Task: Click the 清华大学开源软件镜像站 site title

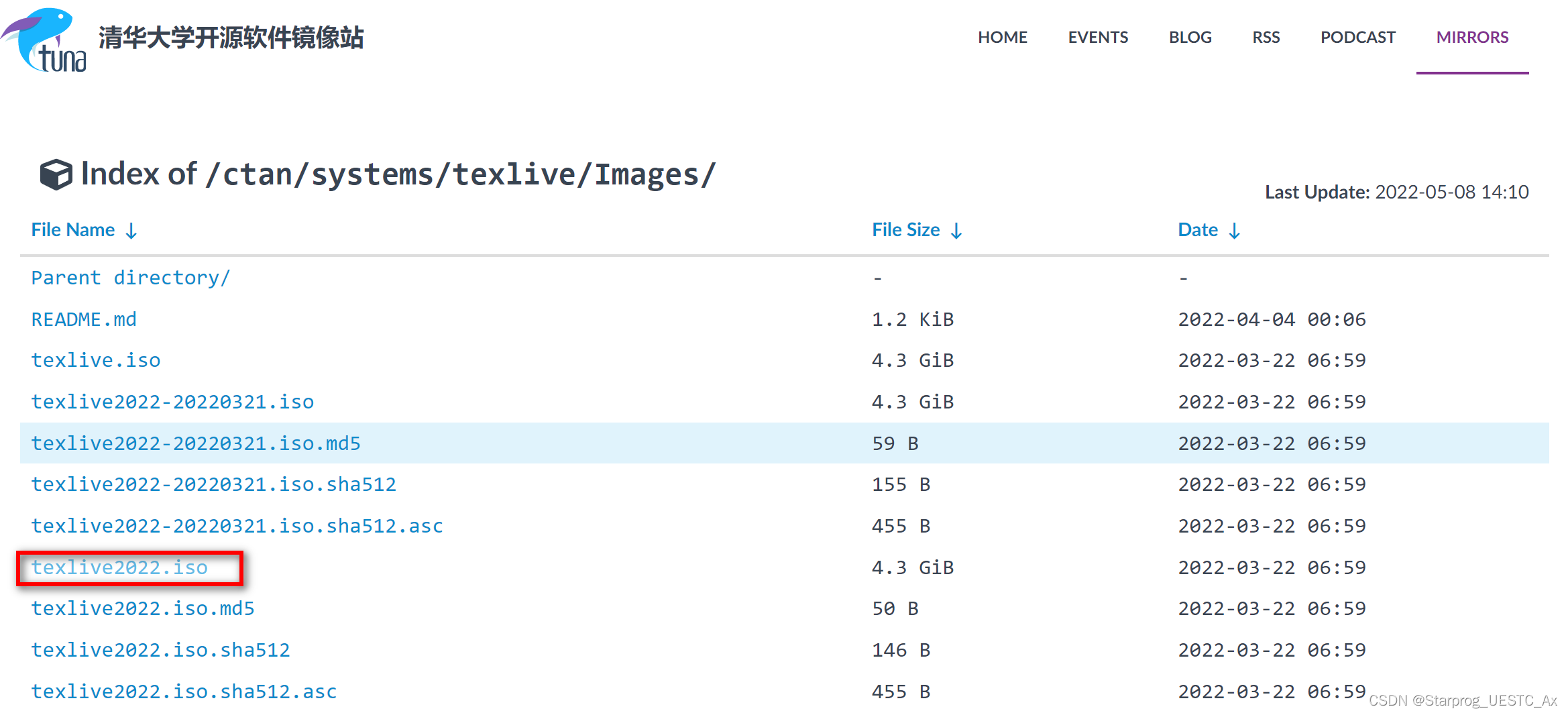Action: [231, 38]
